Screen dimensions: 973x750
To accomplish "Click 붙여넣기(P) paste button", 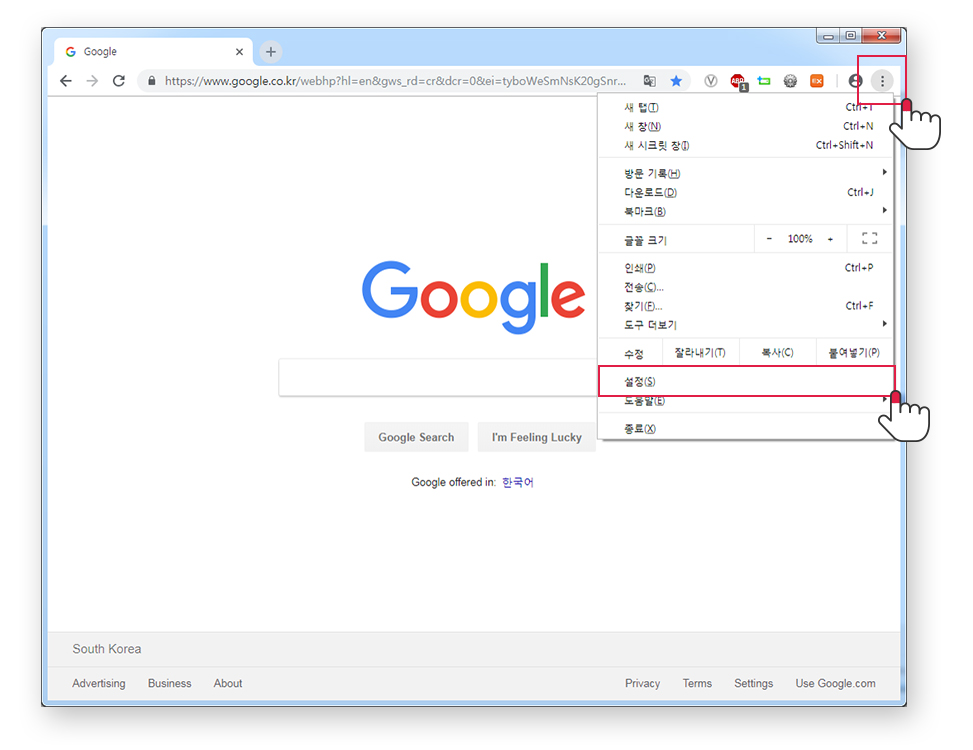I will coord(854,353).
